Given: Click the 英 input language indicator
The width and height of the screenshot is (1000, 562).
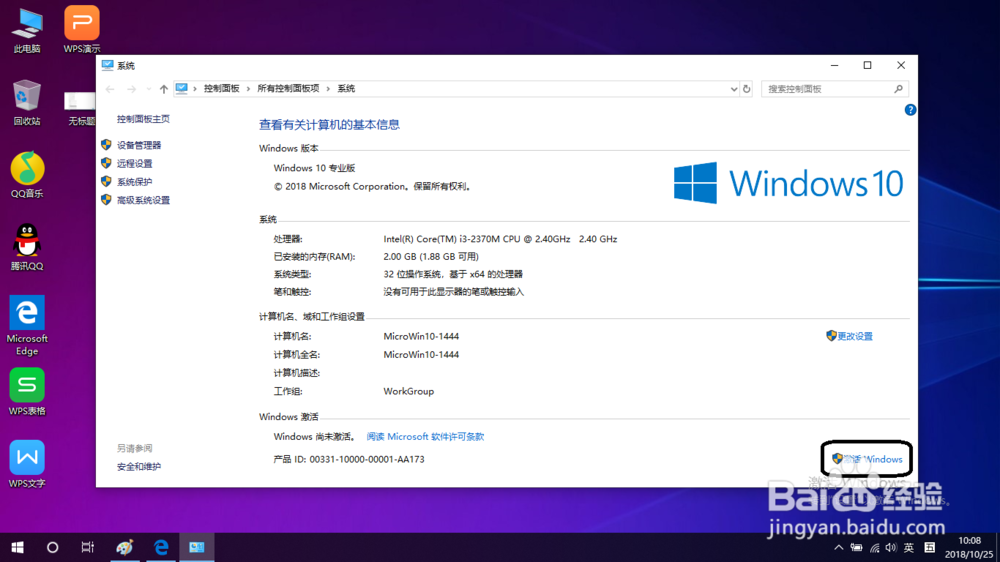Looking at the screenshot, I should pyautogui.click(x=909, y=547).
